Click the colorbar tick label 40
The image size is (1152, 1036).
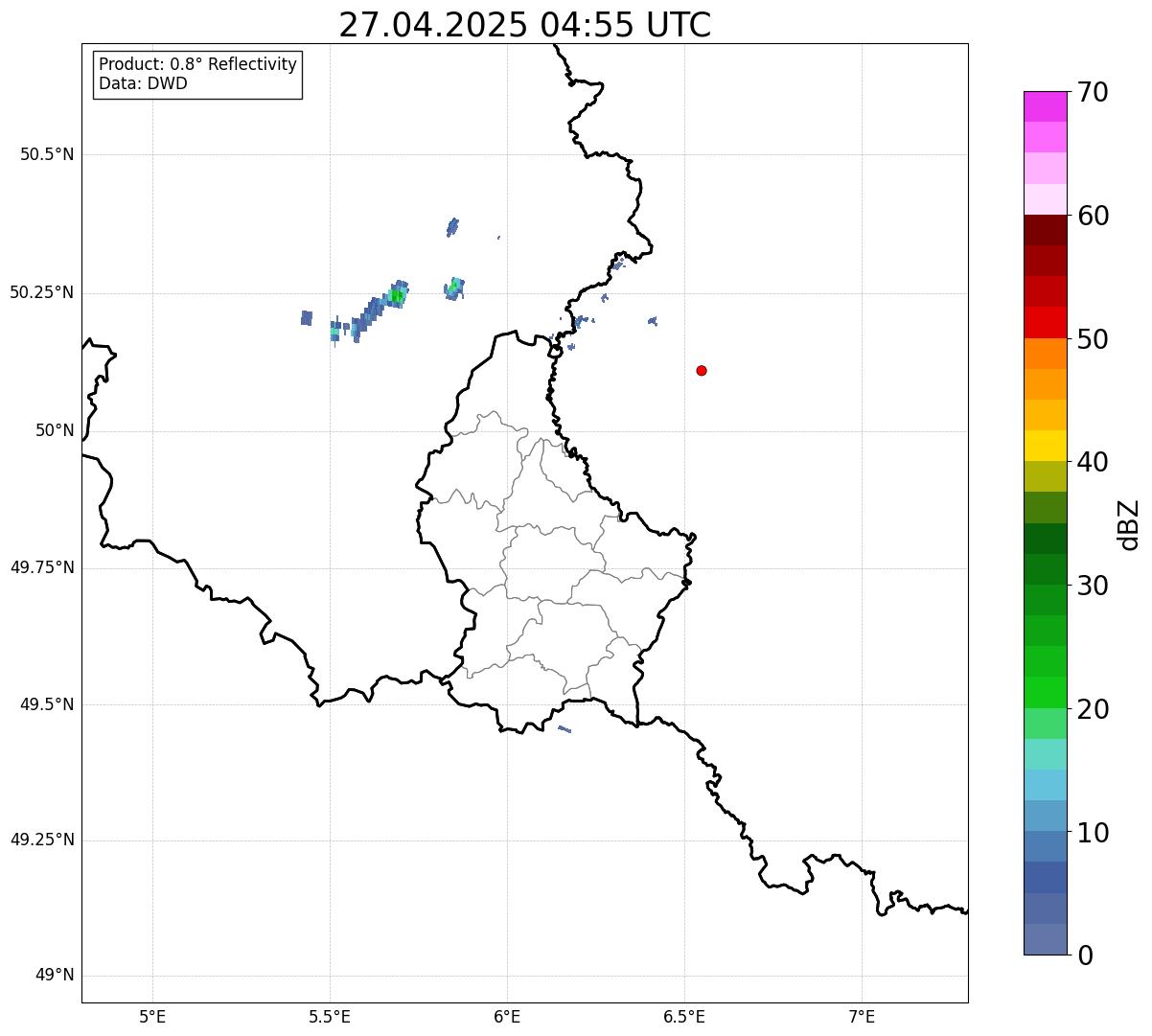click(1094, 462)
